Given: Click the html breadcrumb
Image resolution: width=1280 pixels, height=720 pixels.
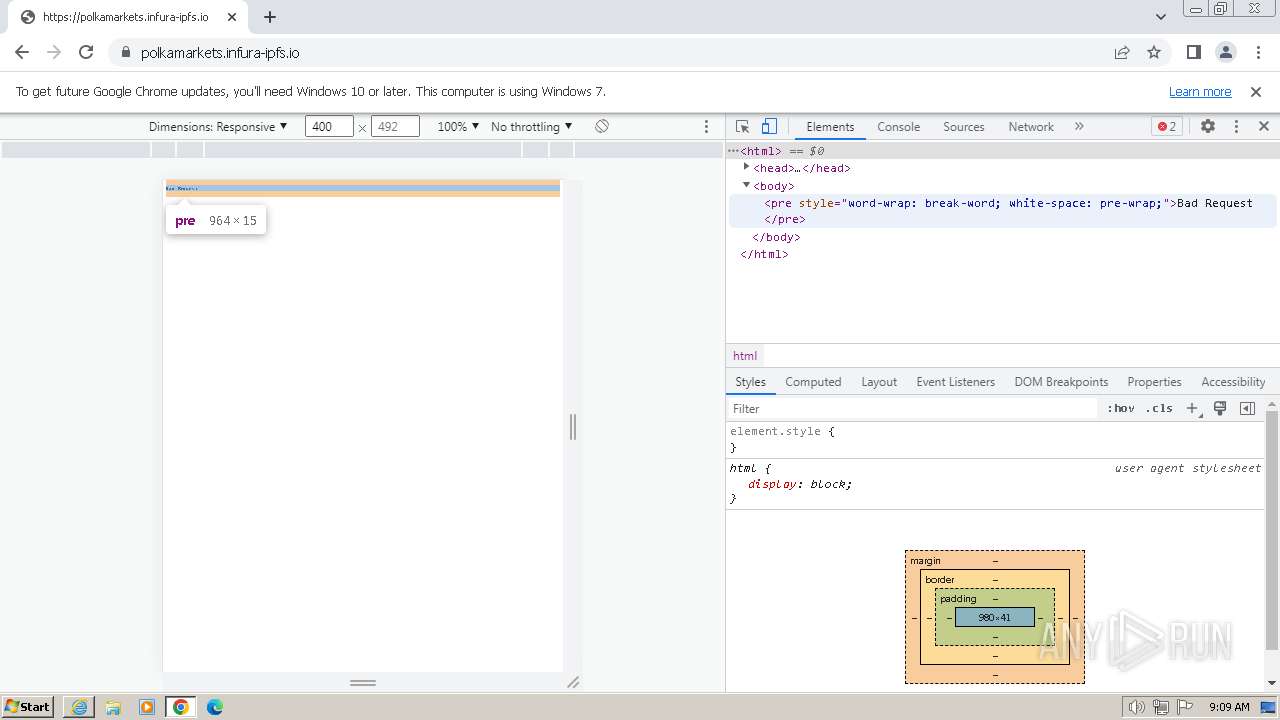Looking at the screenshot, I should point(745,356).
